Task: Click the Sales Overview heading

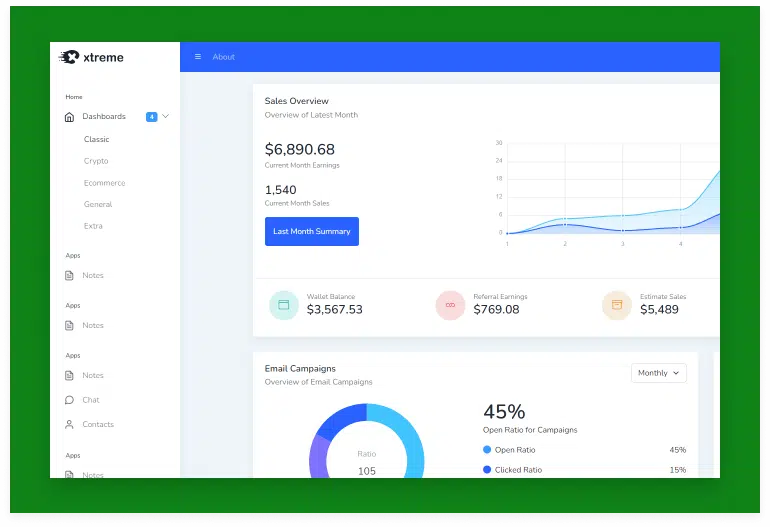Action: tap(297, 101)
